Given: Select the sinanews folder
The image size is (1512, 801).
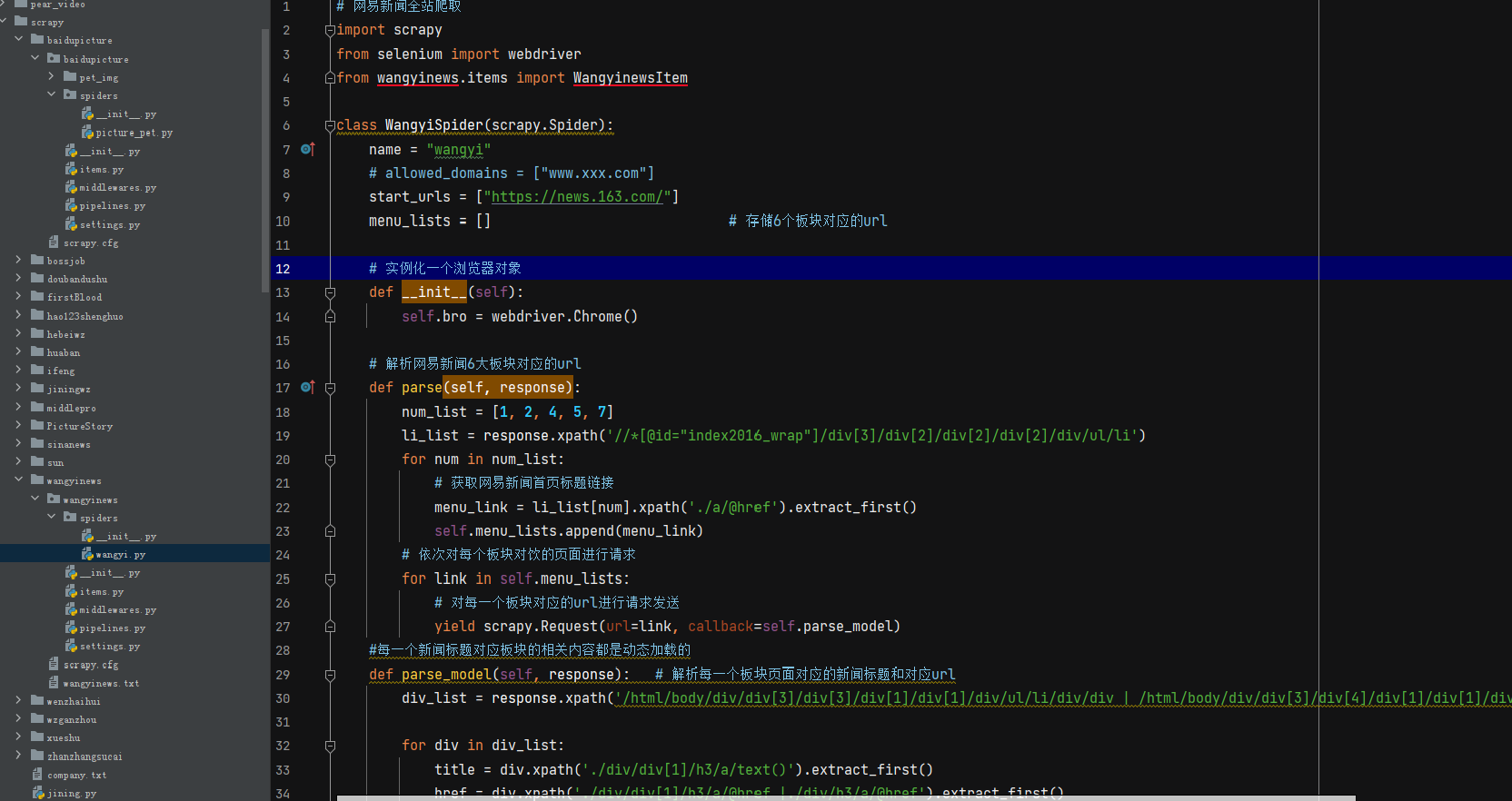Looking at the screenshot, I should [x=68, y=444].
